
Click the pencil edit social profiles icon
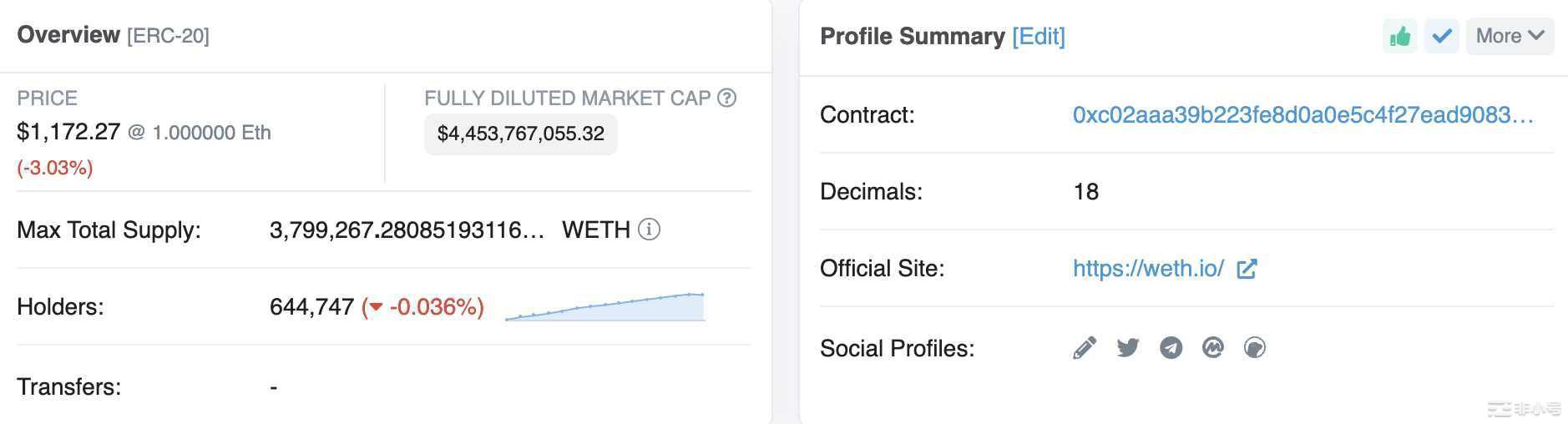(1085, 348)
